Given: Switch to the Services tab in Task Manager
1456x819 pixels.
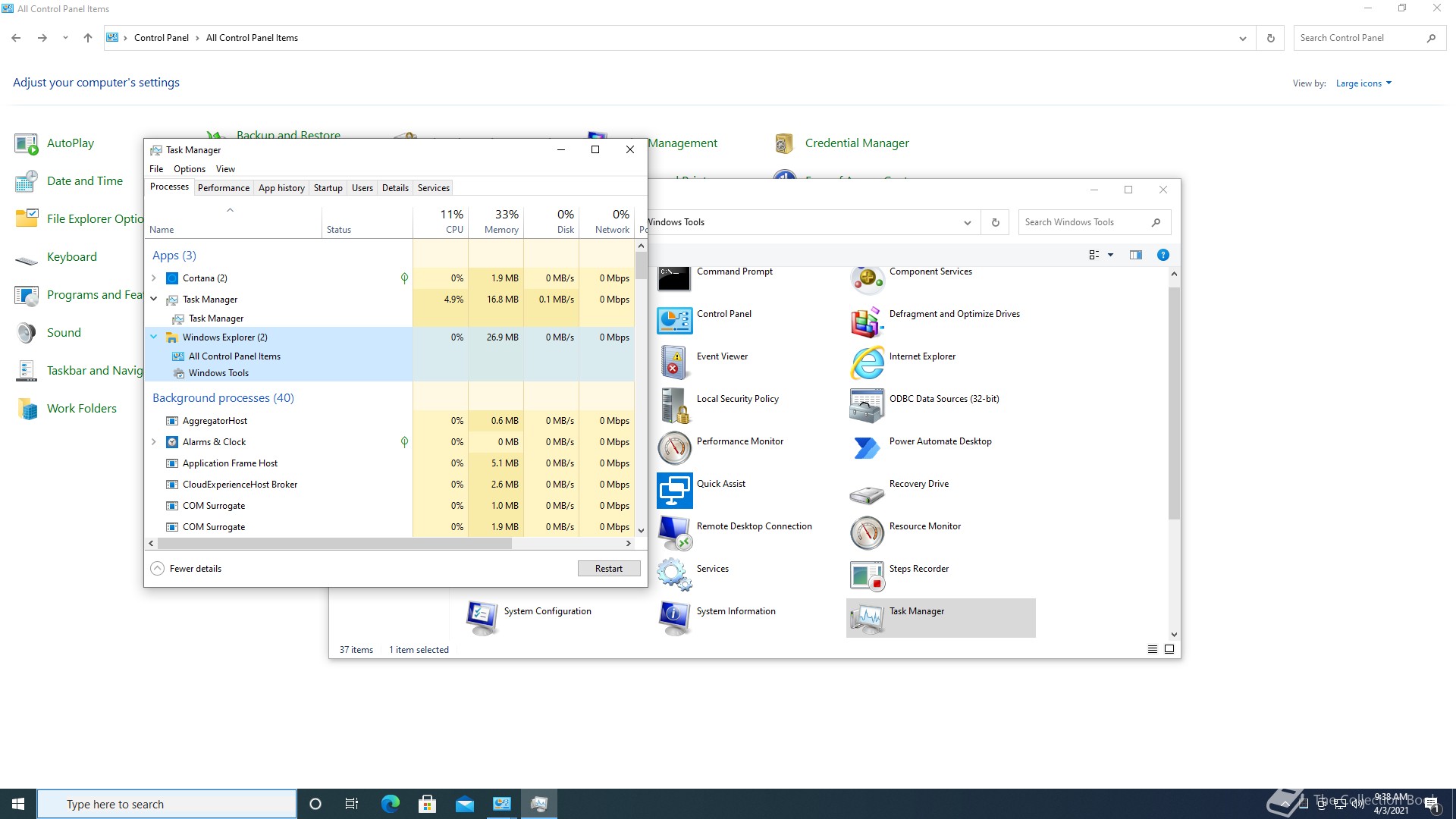Looking at the screenshot, I should click(x=434, y=188).
